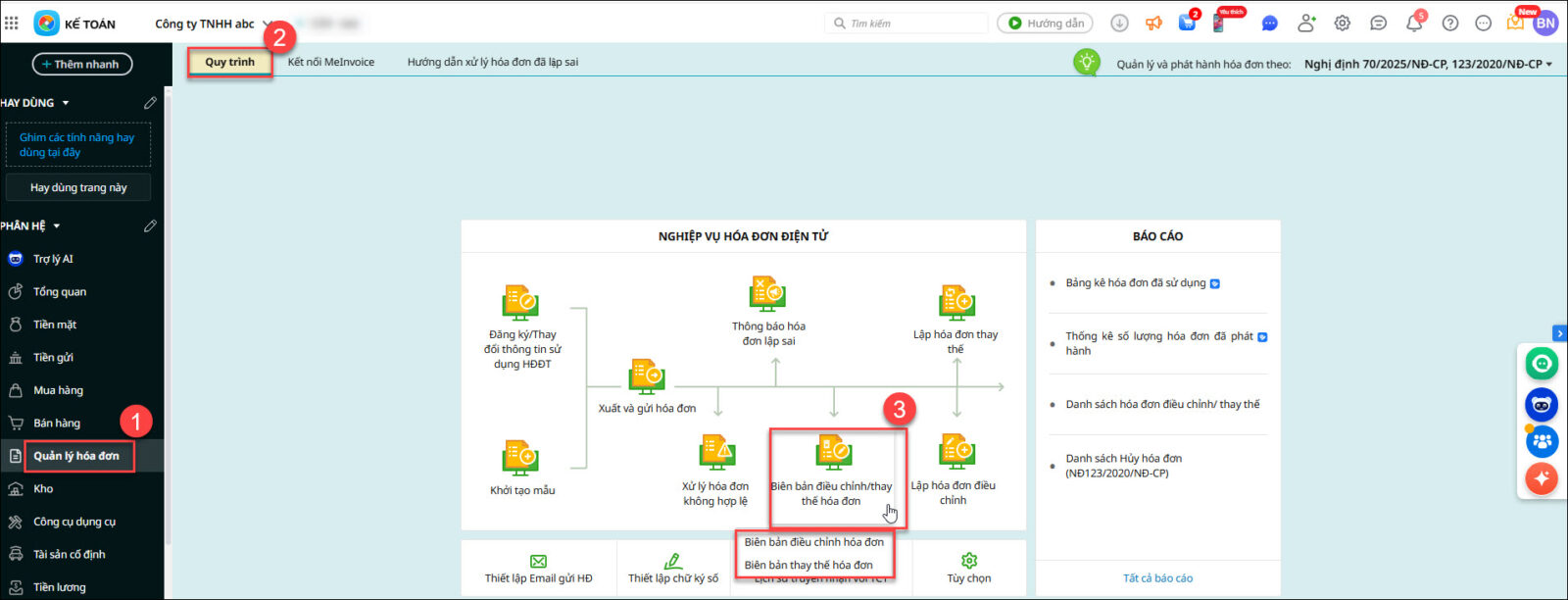
Task: Click 'Xử lý hóa đơn không hợp lệ' icon
Action: point(716,453)
